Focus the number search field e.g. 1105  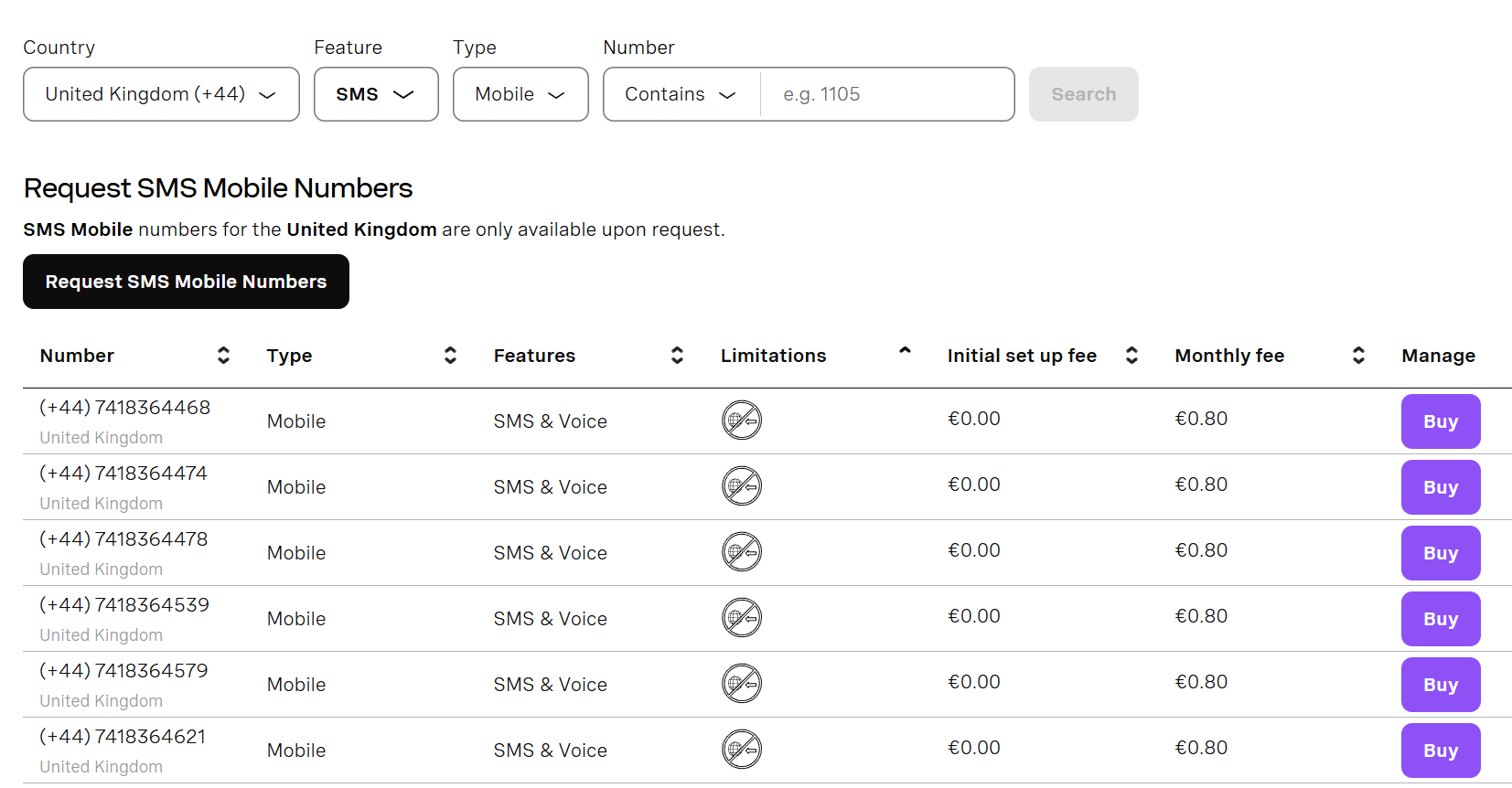pos(887,94)
